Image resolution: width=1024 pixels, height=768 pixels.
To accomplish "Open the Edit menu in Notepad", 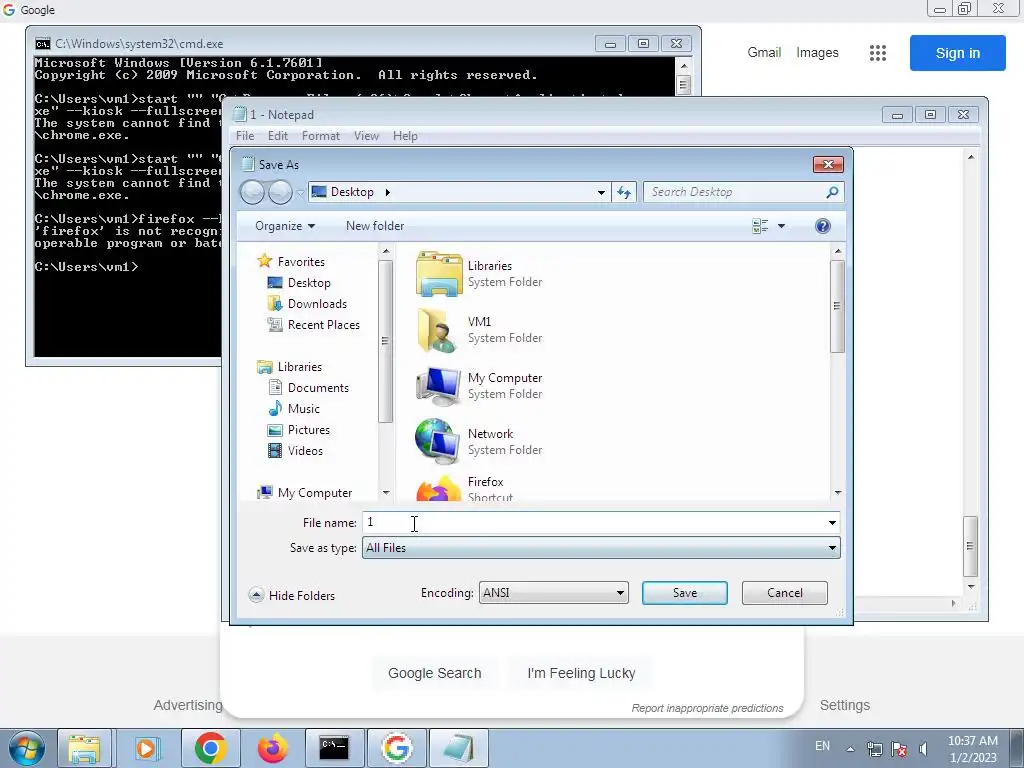I will (x=278, y=136).
